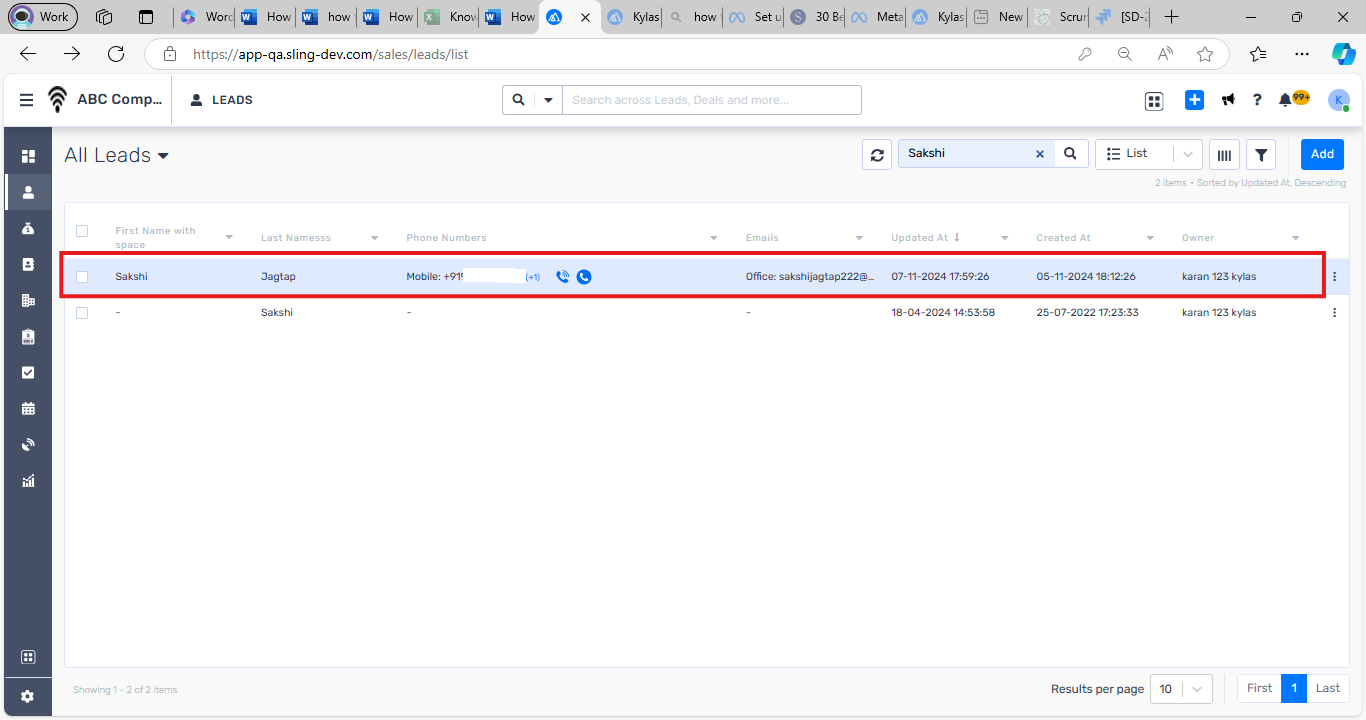Viewport: 1366px width, 720px height.
Task: Open the Tasks checkmark sidebar icon
Action: pyautogui.click(x=28, y=372)
